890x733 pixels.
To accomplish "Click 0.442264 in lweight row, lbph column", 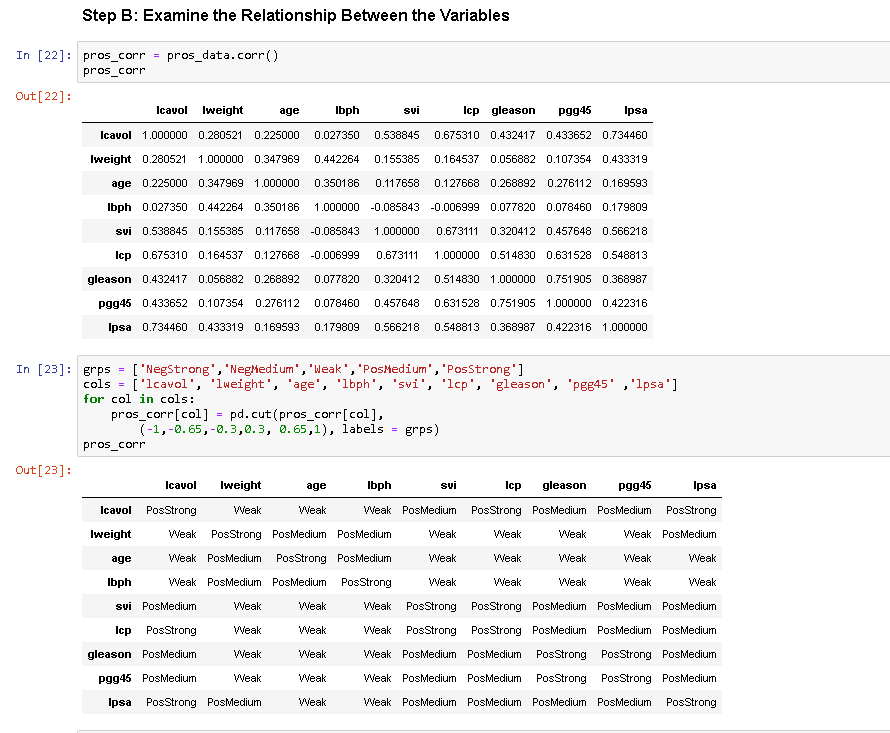I will 337,159.
